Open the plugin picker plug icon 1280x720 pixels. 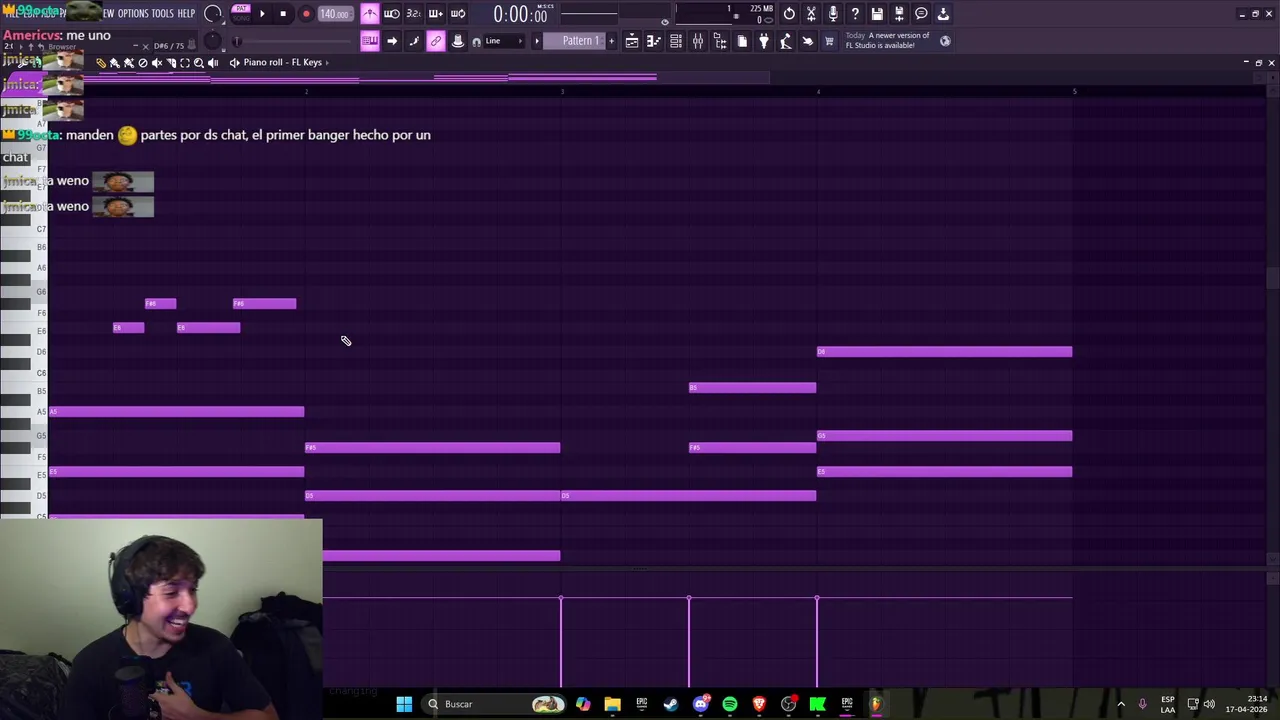[x=764, y=41]
